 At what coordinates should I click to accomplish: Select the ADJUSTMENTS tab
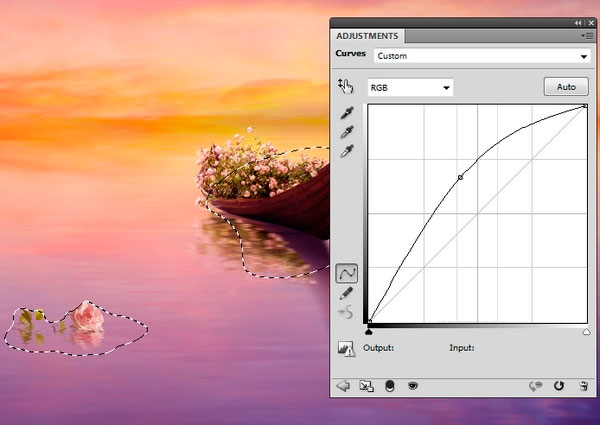click(x=367, y=36)
